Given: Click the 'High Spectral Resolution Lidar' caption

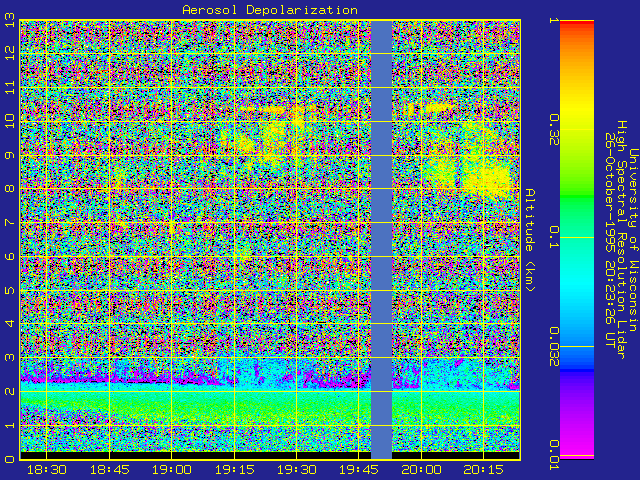Looking at the screenshot, I should (x=621, y=240).
